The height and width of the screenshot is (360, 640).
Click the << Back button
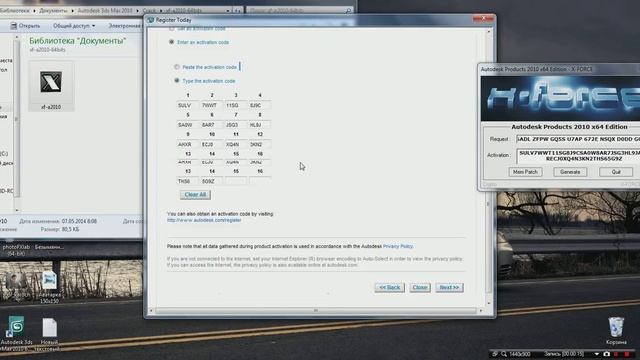coord(390,287)
